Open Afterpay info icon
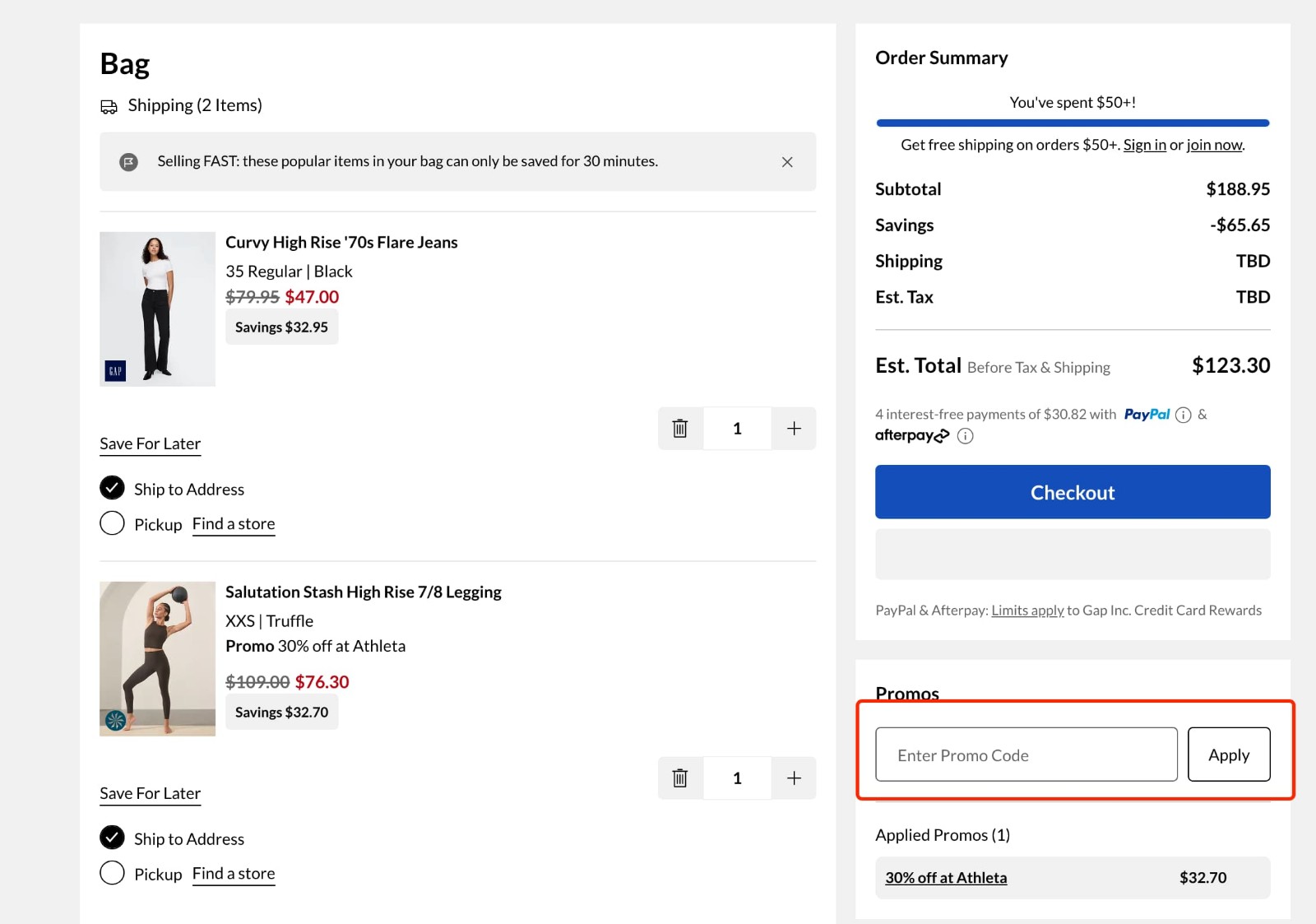Viewport: 1316px width, 924px height. point(966,436)
